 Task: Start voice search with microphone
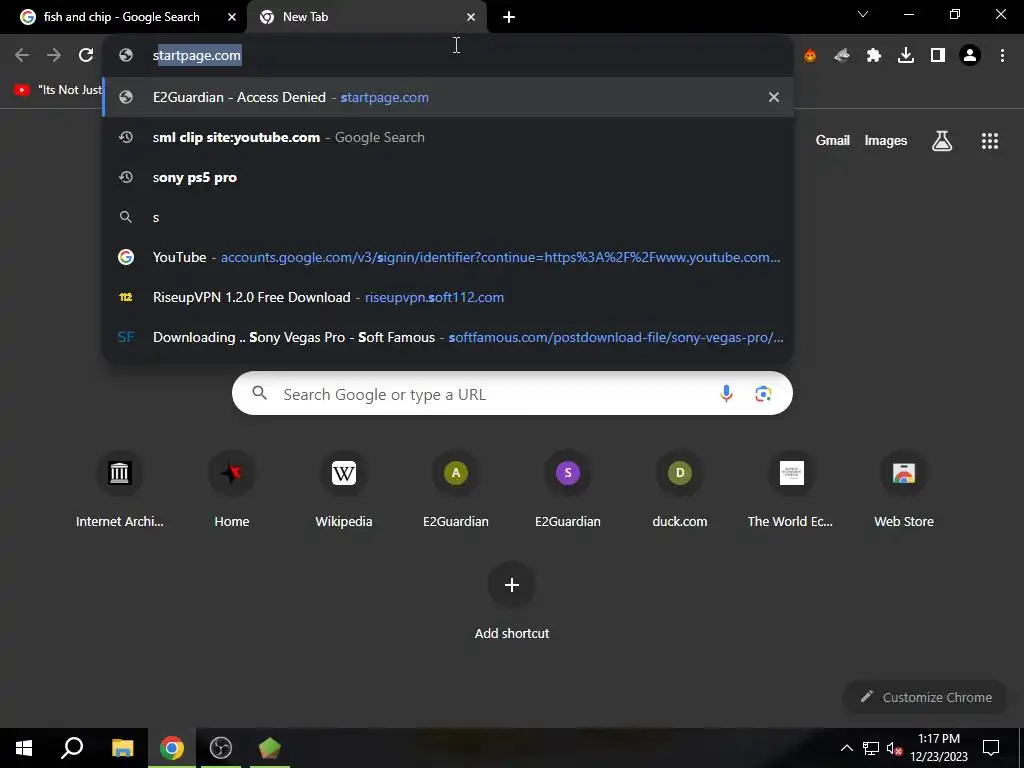[726, 394]
